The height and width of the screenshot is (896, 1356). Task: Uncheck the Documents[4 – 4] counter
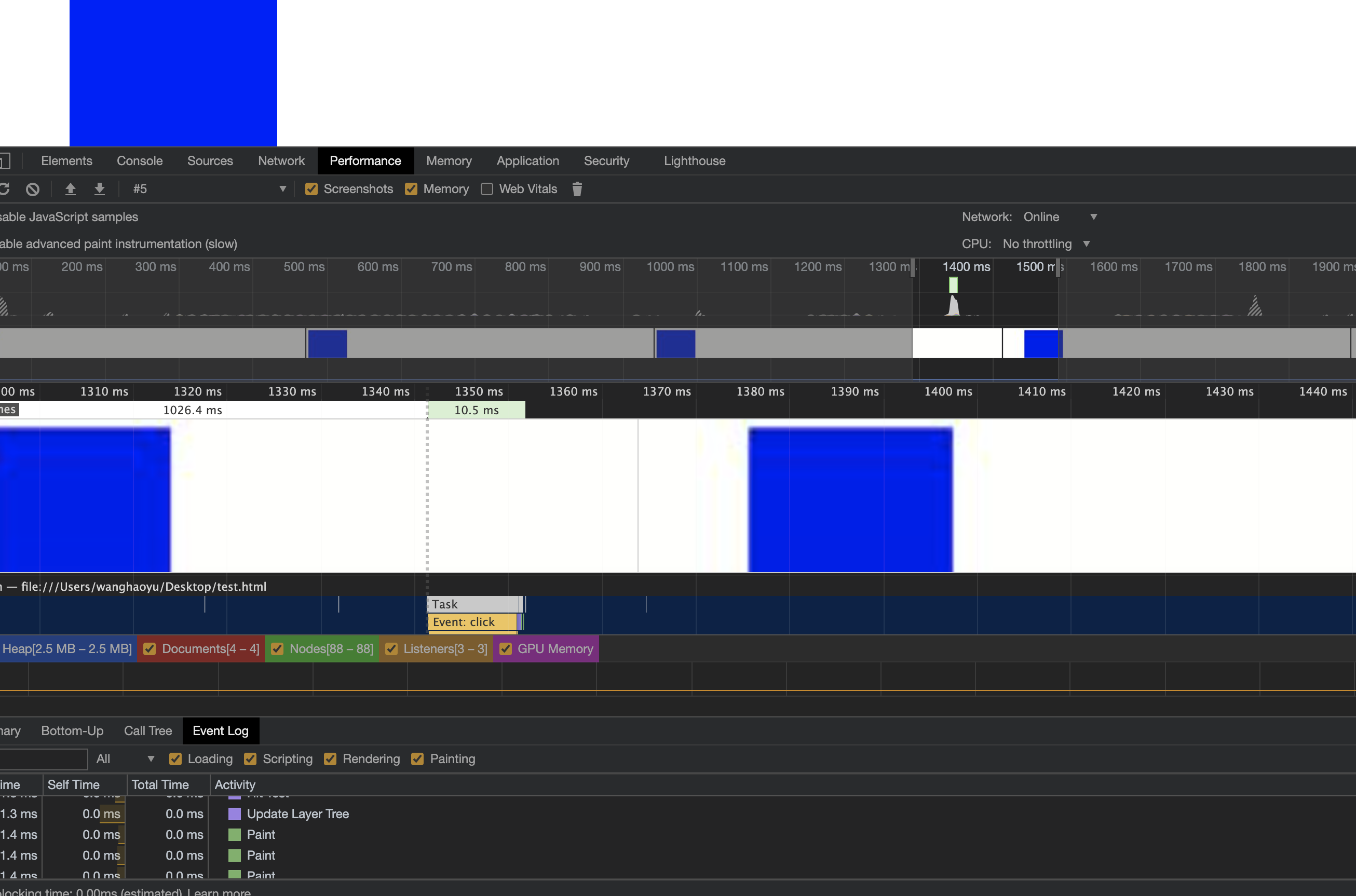coord(150,648)
